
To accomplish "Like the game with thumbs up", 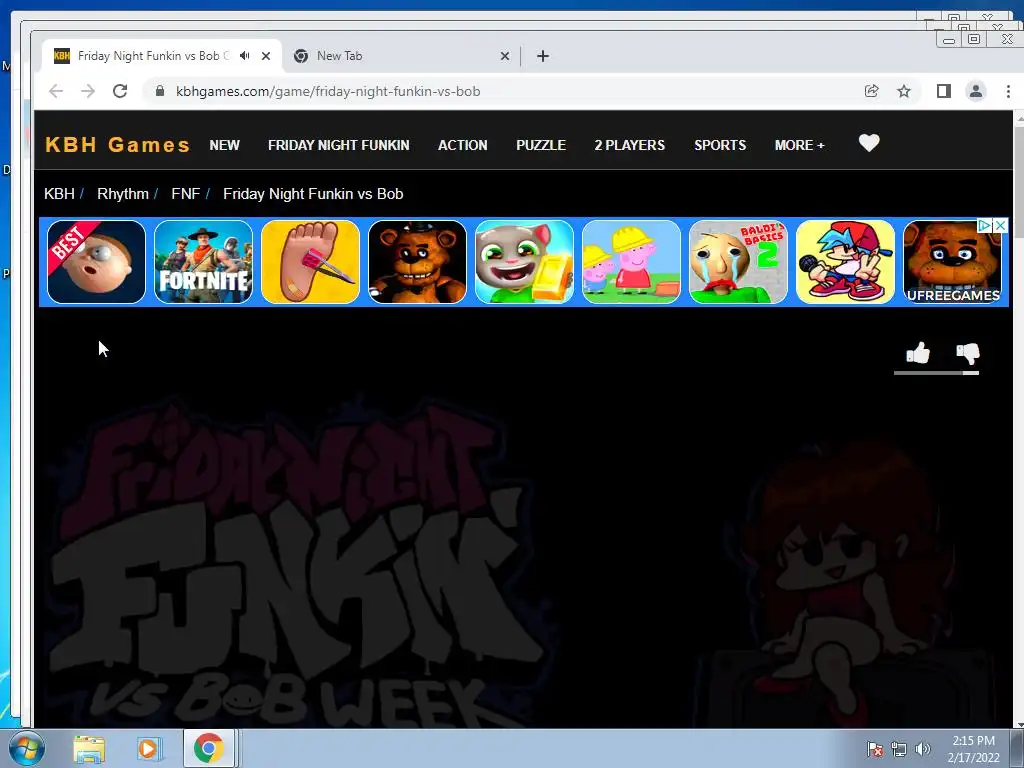I will point(918,353).
